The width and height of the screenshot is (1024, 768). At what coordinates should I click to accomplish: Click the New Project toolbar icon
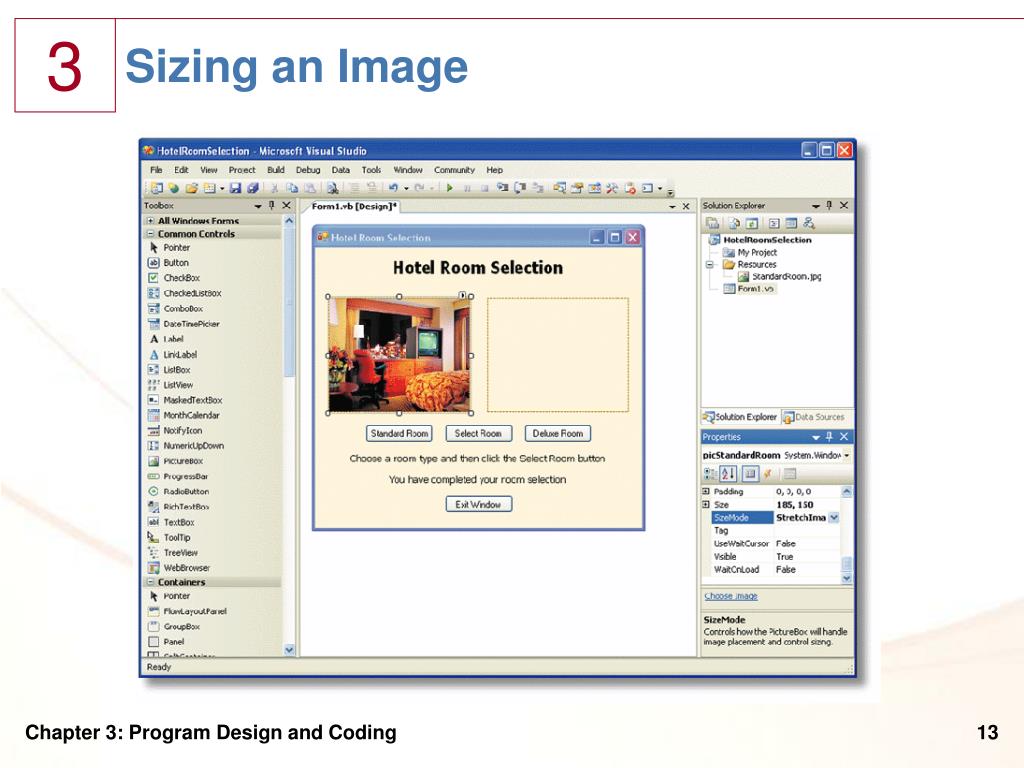(157, 188)
